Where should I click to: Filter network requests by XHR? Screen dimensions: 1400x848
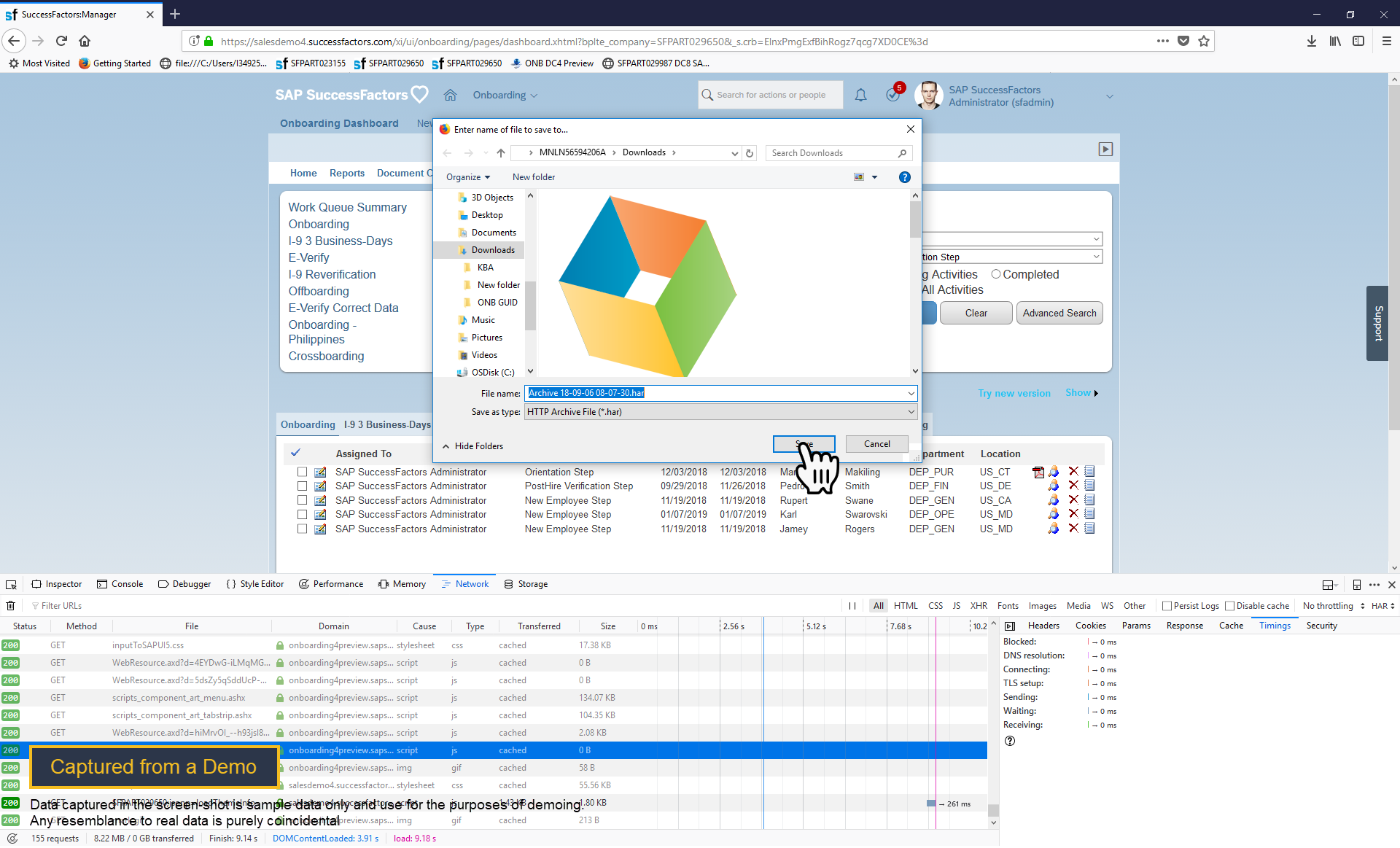pos(979,606)
